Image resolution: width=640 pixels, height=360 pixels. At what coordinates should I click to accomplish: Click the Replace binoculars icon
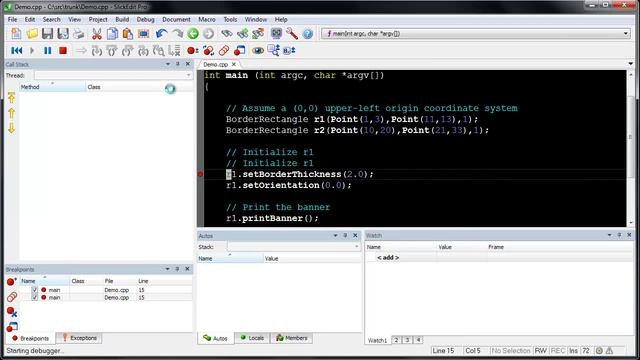point(242,33)
